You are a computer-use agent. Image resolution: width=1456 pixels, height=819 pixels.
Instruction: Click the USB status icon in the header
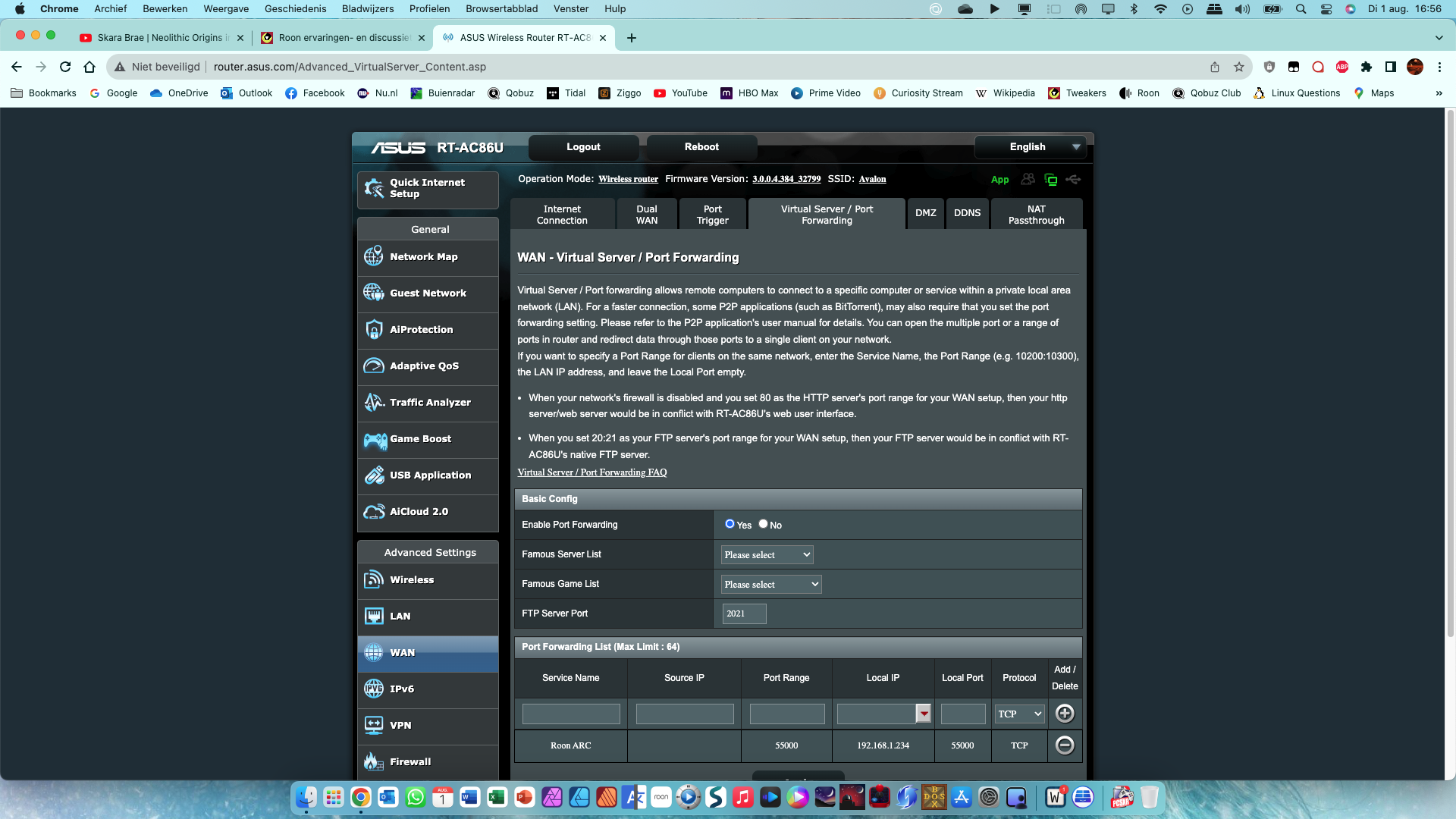coord(1073,180)
